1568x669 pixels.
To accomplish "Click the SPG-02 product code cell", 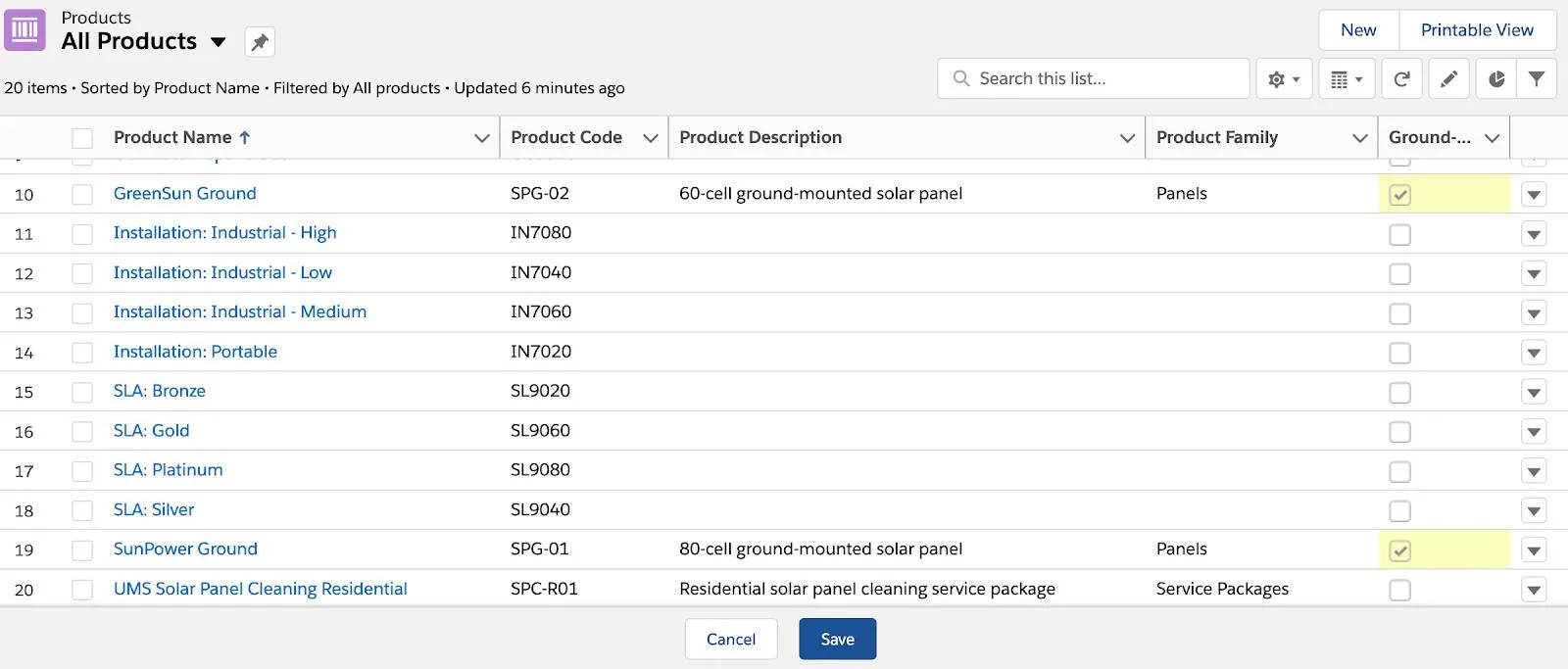I will pos(540,194).
